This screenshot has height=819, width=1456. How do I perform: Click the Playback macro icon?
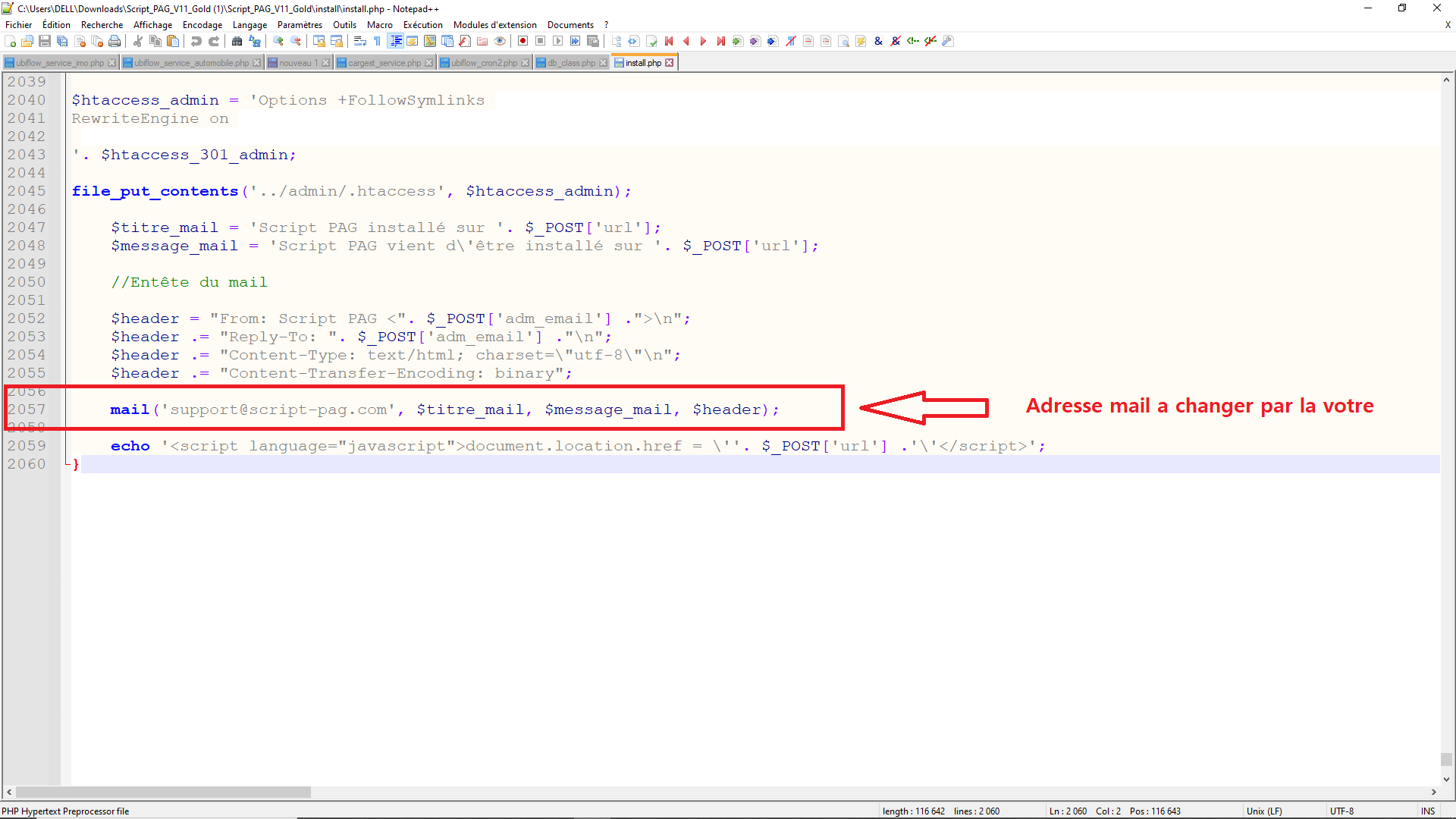click(x=557, y=41)
